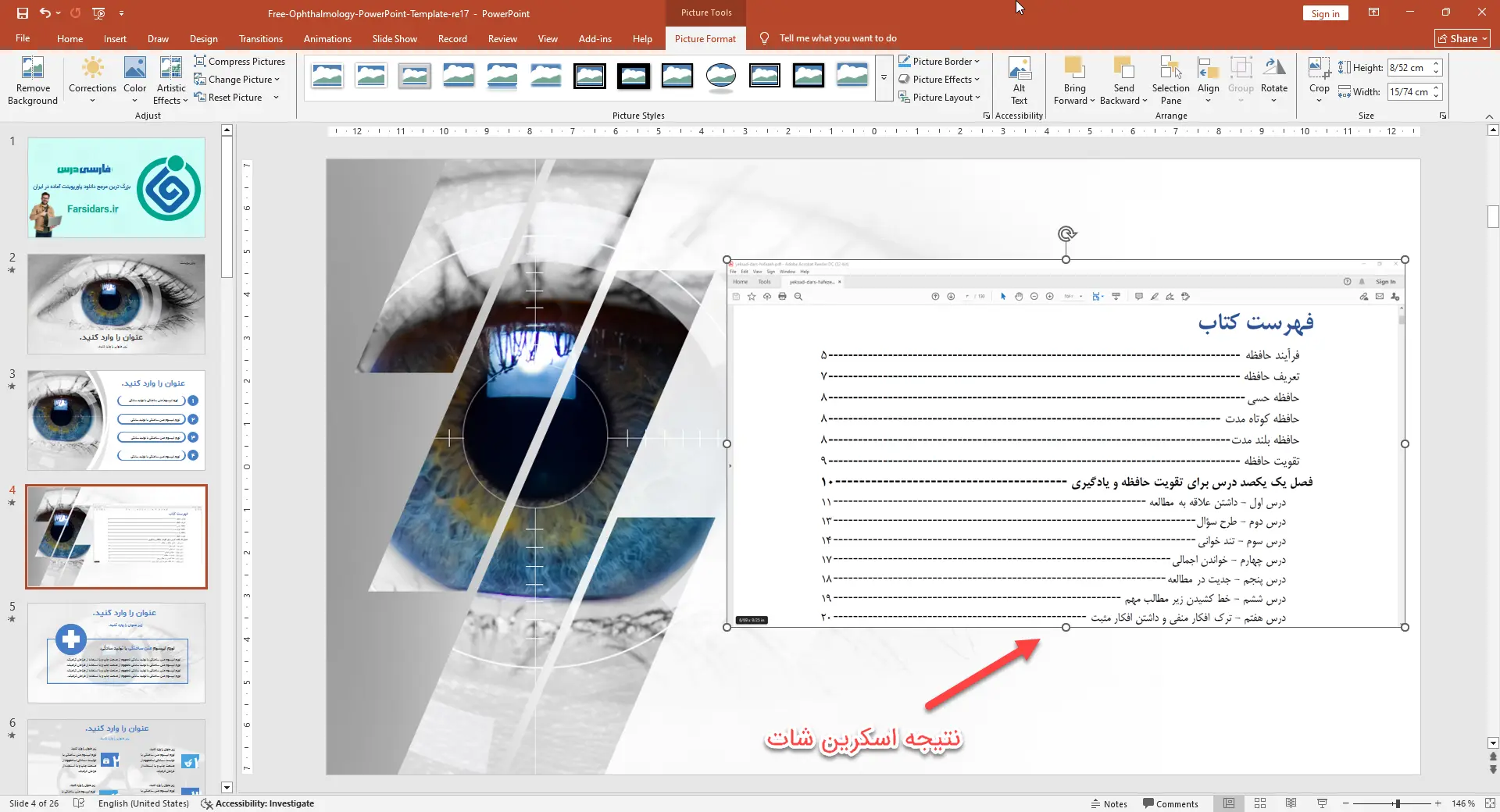Select slide 2 thumbnail with eye image
This screenshot has height=812, width=1500.
click(116, 304)
